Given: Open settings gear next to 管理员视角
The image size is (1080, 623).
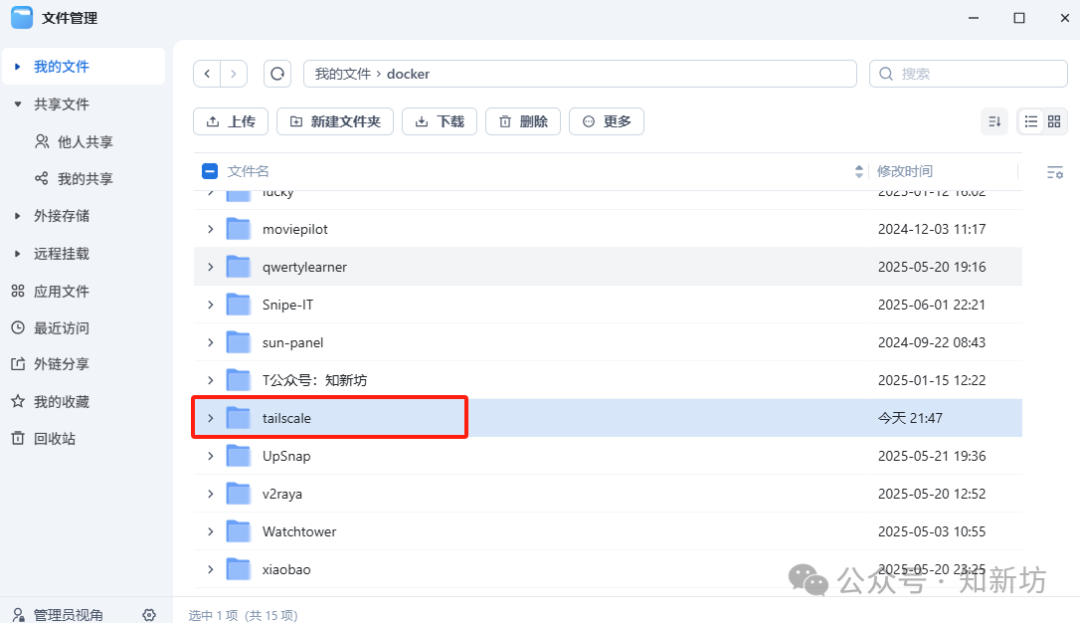Looking at the screenshot, I should (x=149, y=614).
